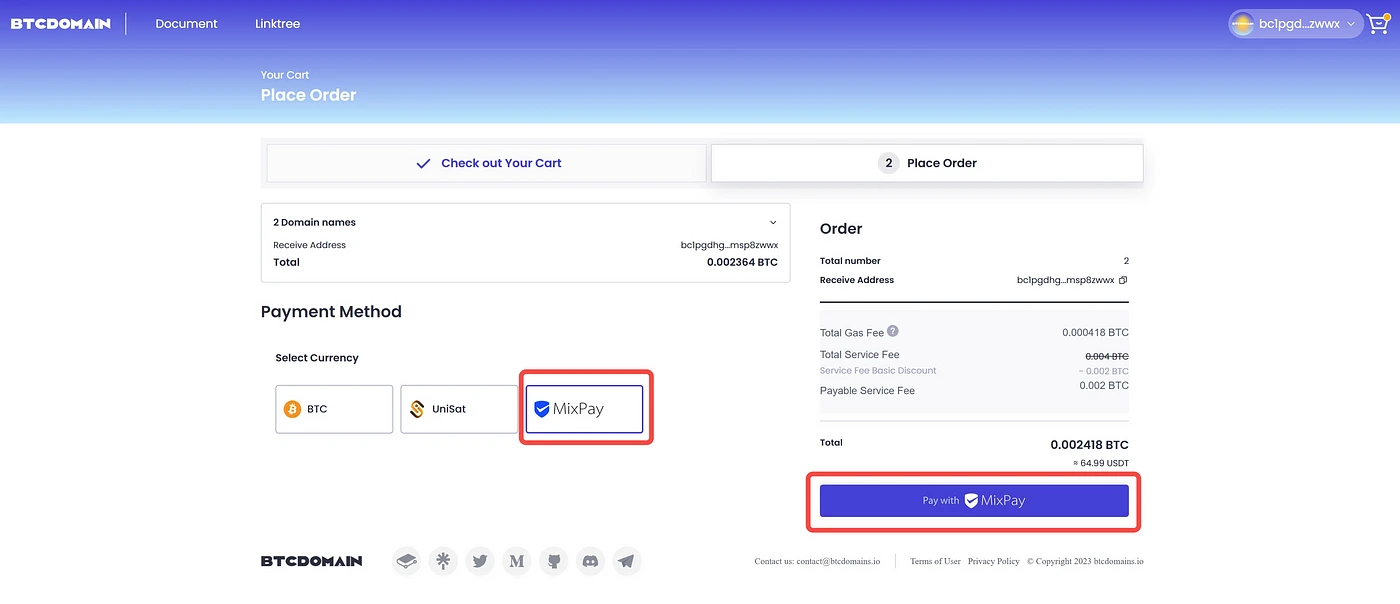This screenshot has height=604, width=1400.
Task: Open the Medium blog icon
Action: pos(516,561)
